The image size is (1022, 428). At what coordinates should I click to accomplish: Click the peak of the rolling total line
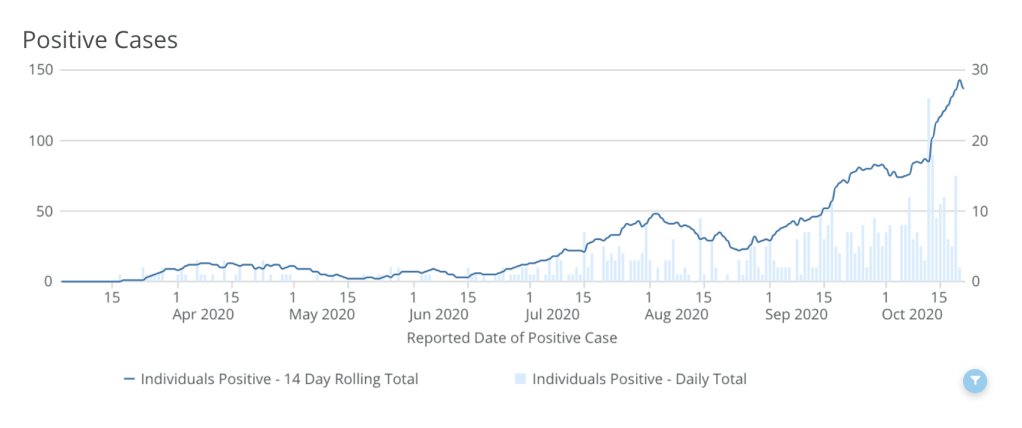coord(959,81)
